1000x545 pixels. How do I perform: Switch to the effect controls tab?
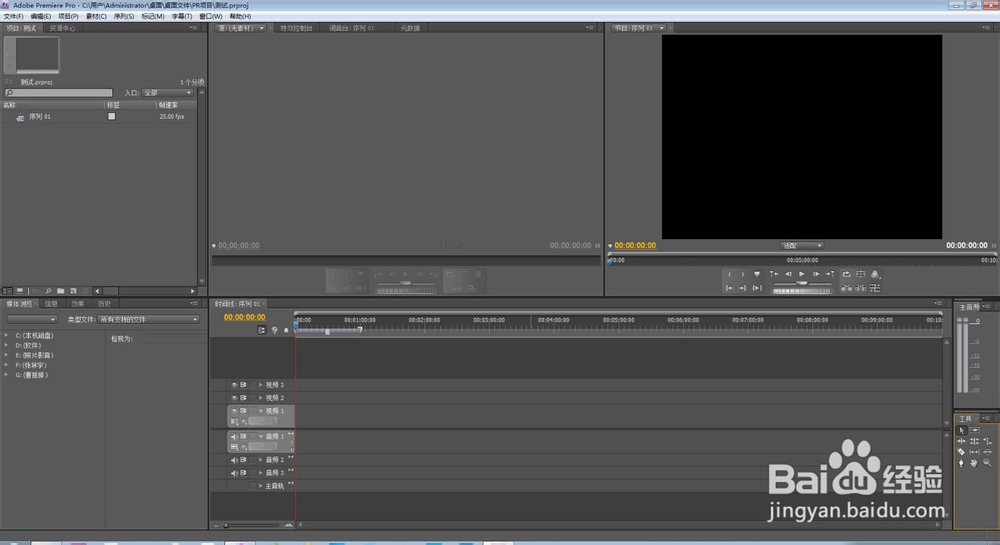297,28
